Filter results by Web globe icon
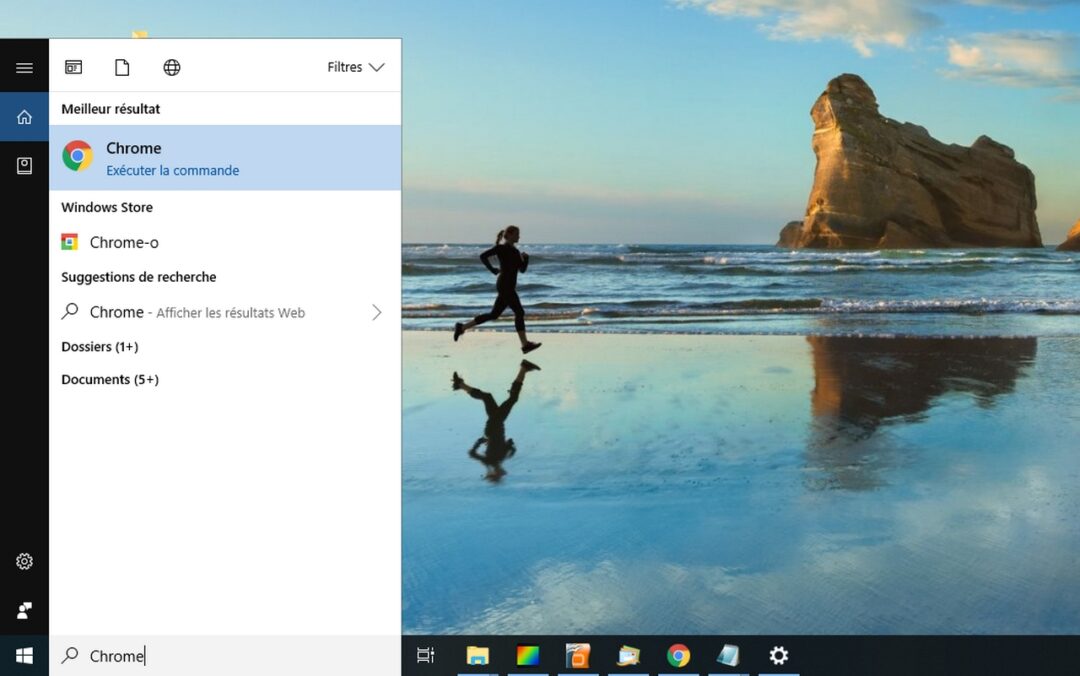The height and width of the screenshot is (676, 1080). 172,68
